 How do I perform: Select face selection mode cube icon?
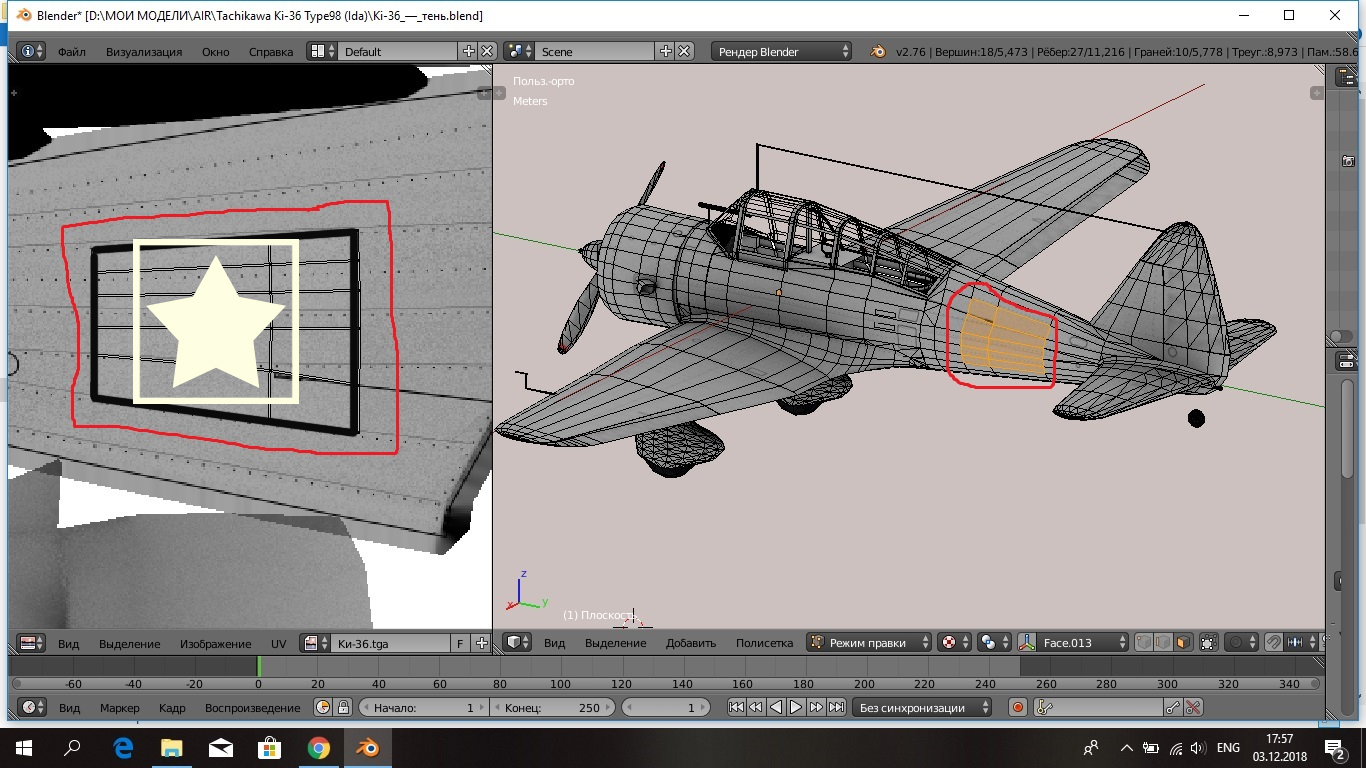pyautogui.click(x=1183, y=643)
